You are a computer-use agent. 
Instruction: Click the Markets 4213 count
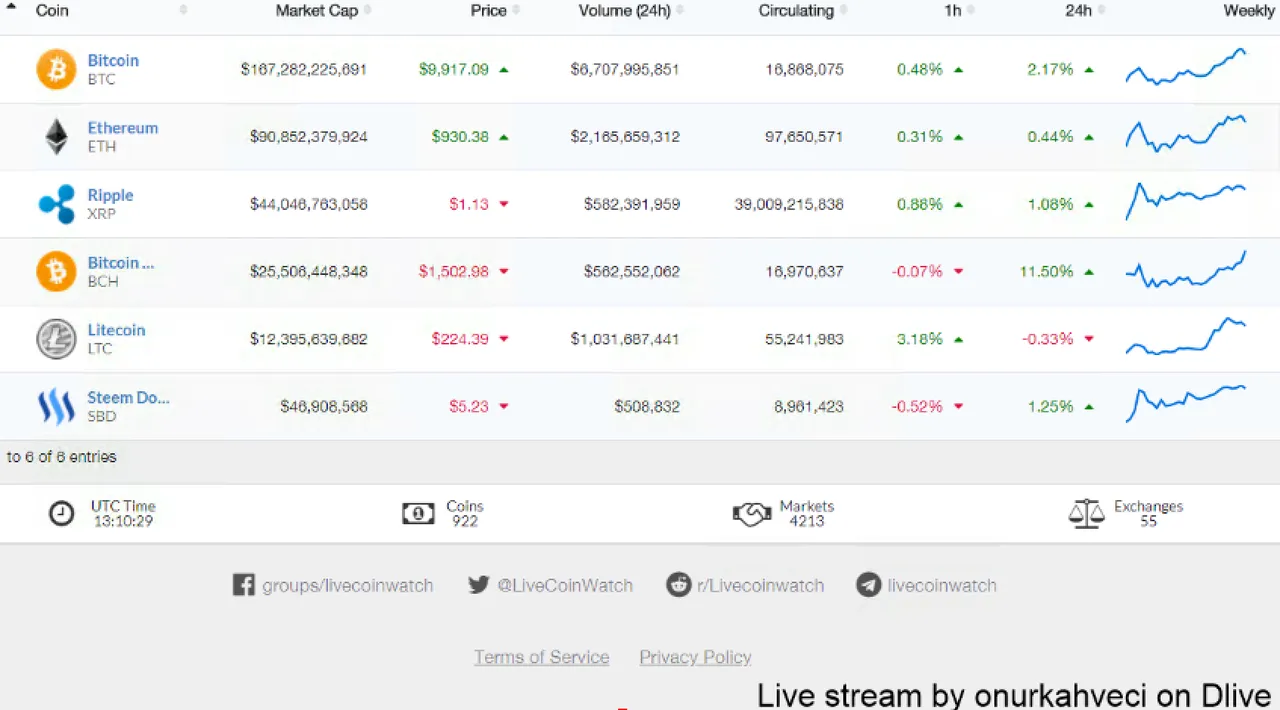[807, 521]
